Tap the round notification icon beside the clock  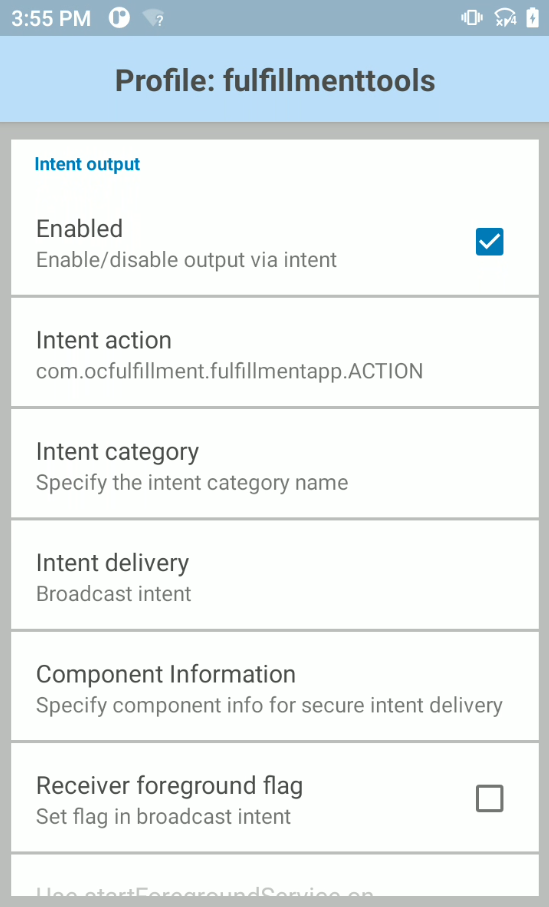119,18
